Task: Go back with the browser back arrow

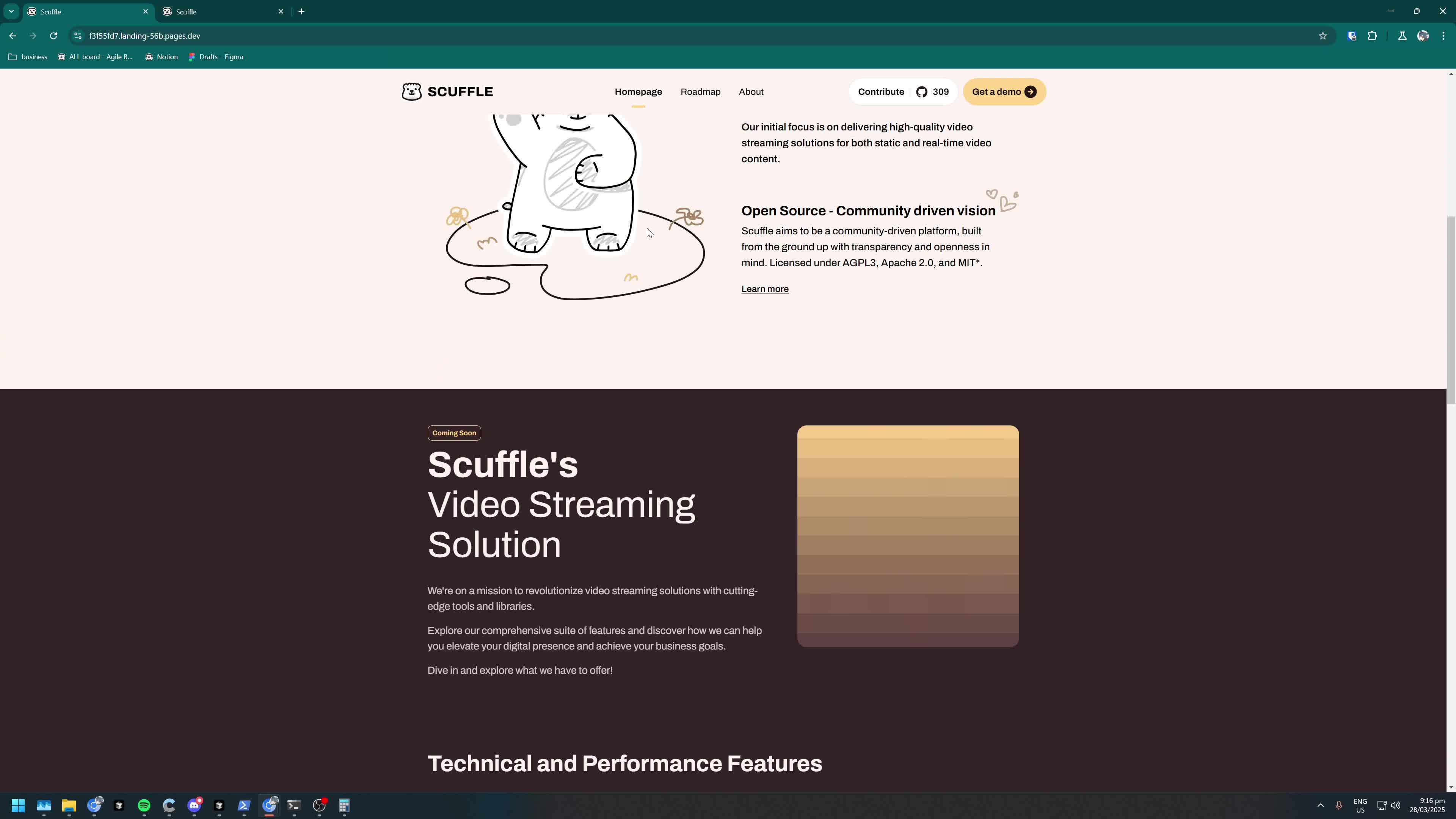Action: (13, 36)
